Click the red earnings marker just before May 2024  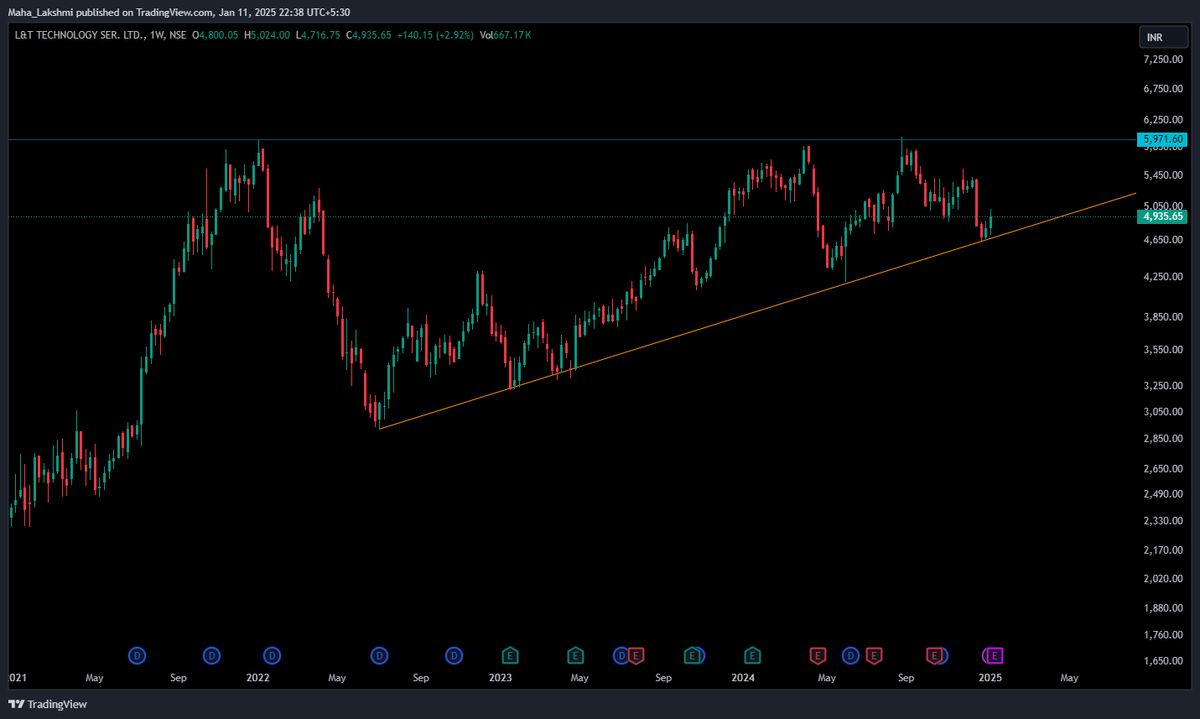[817, 655]
